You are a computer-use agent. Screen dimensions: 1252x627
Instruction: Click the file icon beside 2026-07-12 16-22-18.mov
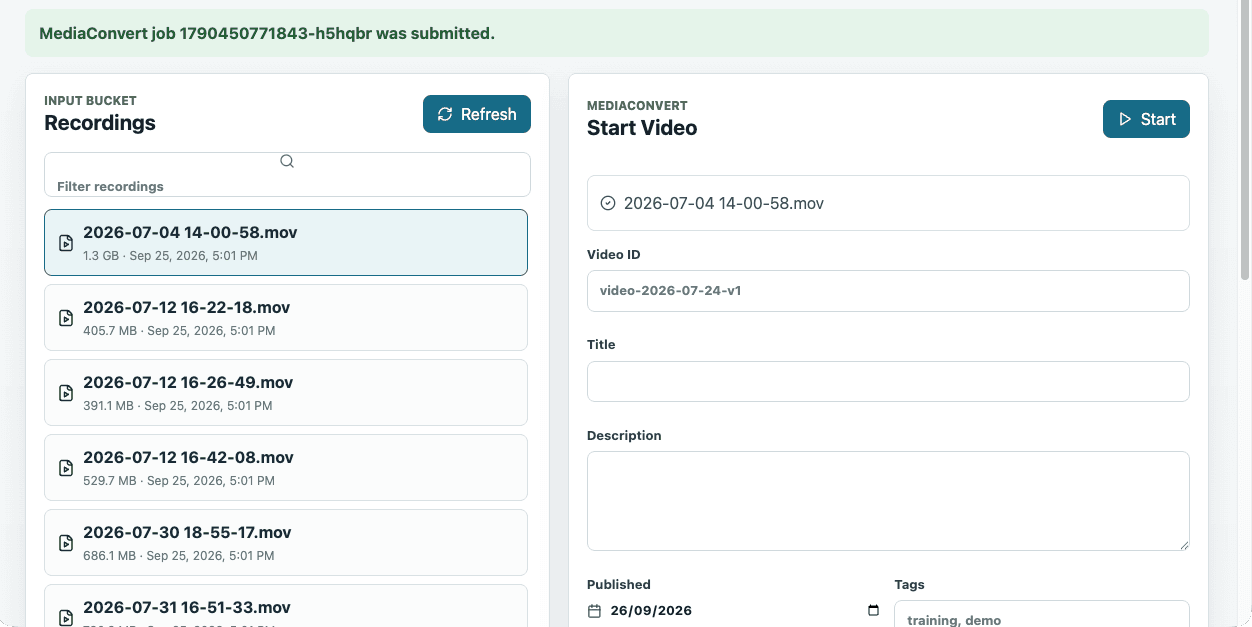(66, 318)
